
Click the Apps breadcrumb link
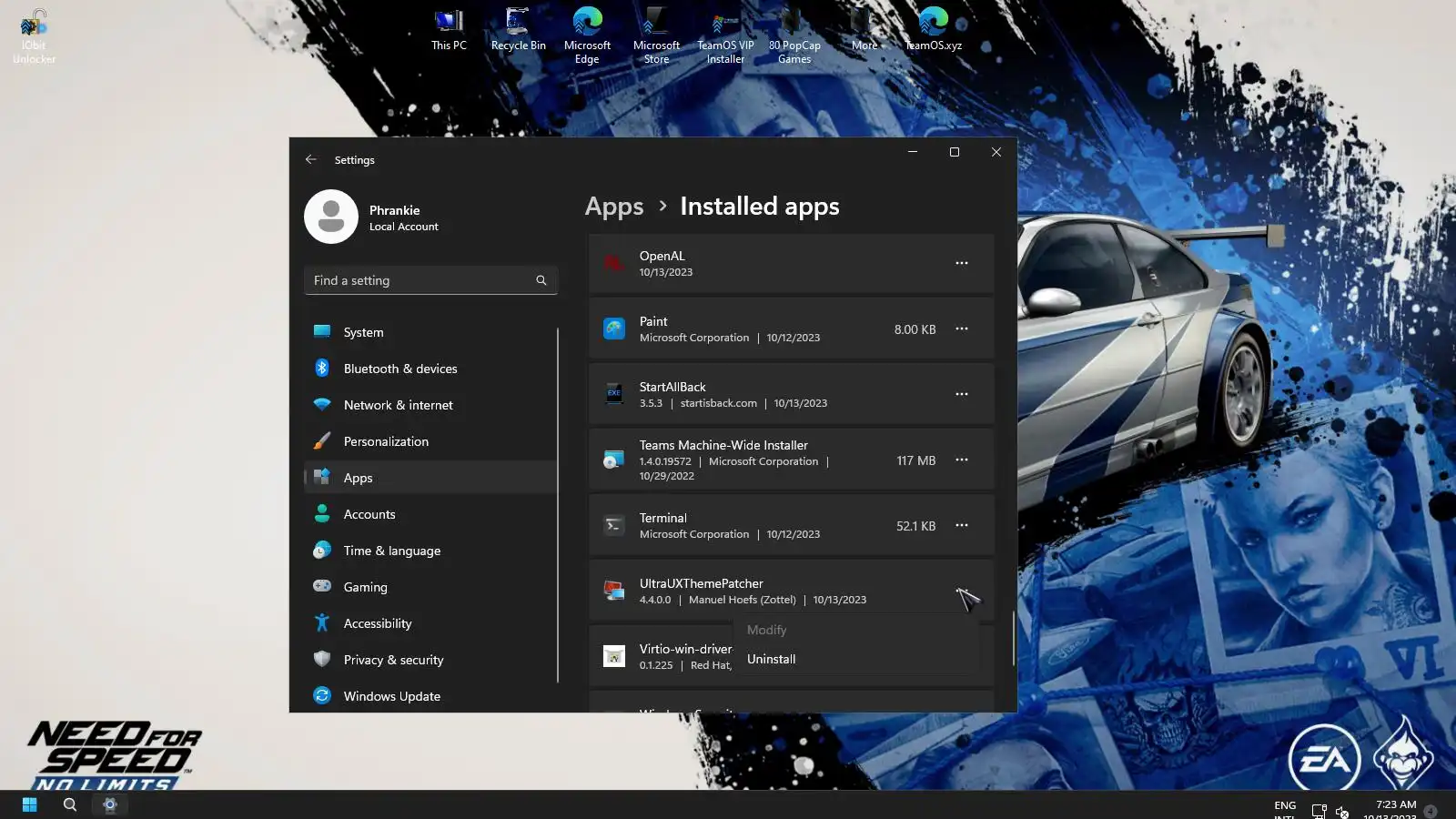tap(614, 207)
